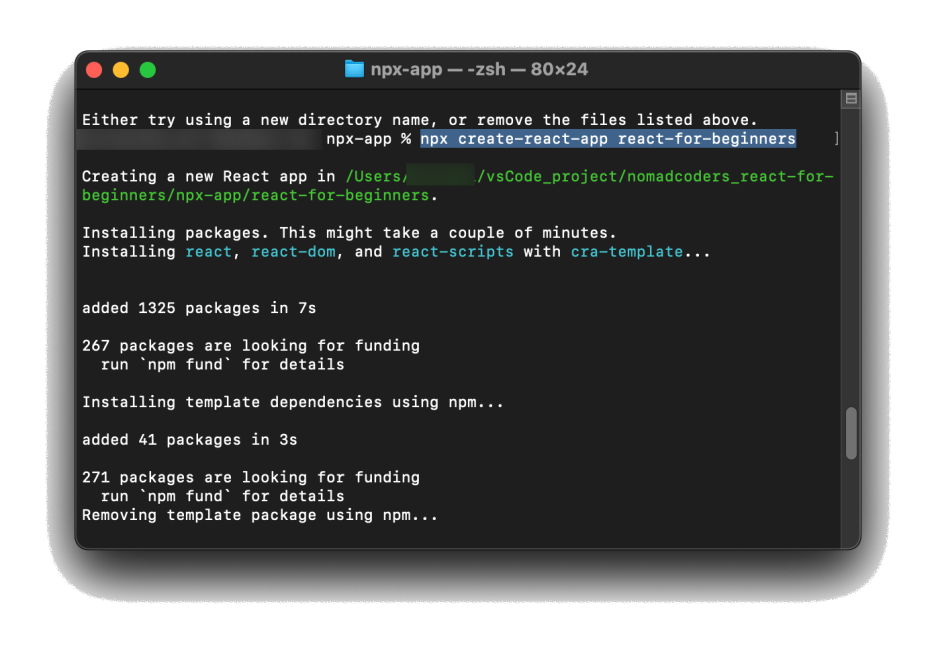Click 'run `npm fund` for details' under 271 packages
This screenshot has height=649, width=936.
(223, 496)
